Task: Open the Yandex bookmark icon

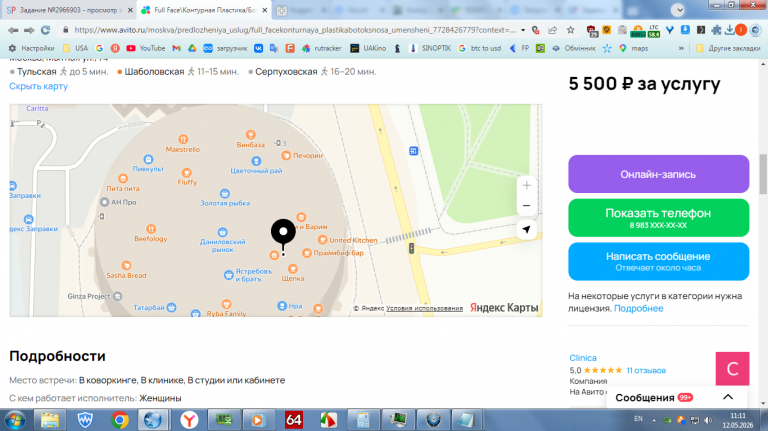Action: click(x=115, y=48)
